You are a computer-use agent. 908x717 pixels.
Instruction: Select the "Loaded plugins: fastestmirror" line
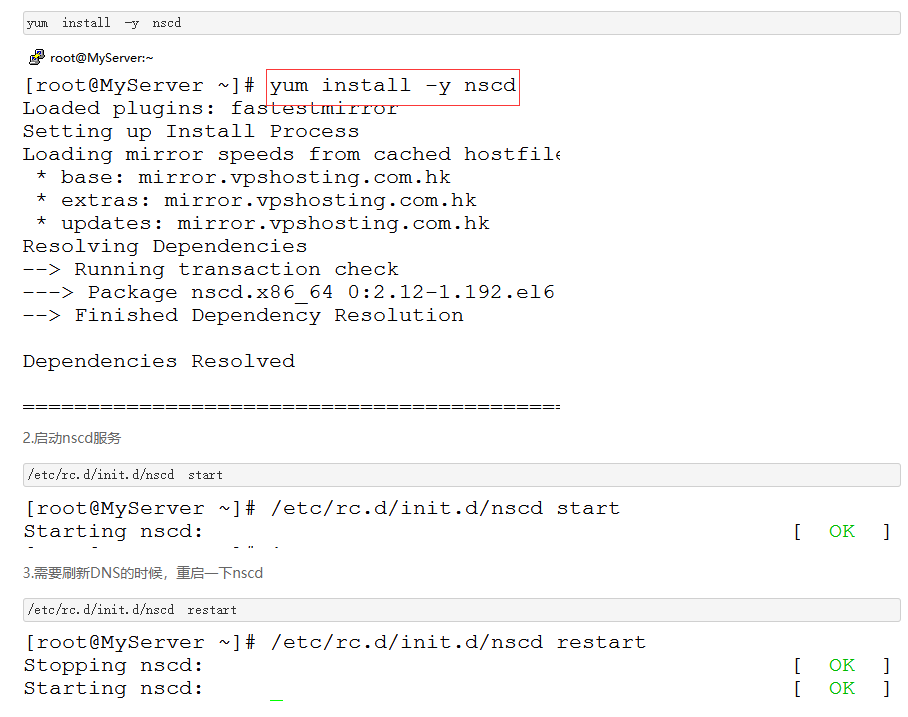coord(210,108)
